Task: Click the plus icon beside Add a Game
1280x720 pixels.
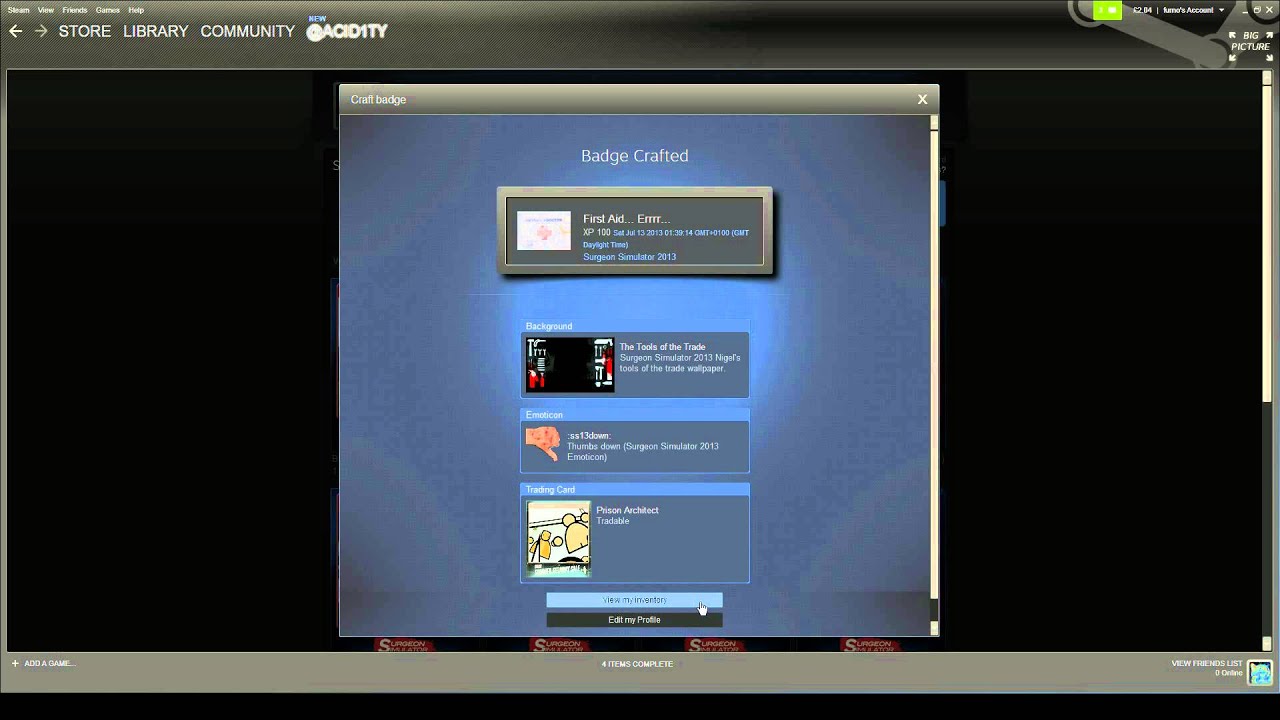Action: click(x=15, y=663)
